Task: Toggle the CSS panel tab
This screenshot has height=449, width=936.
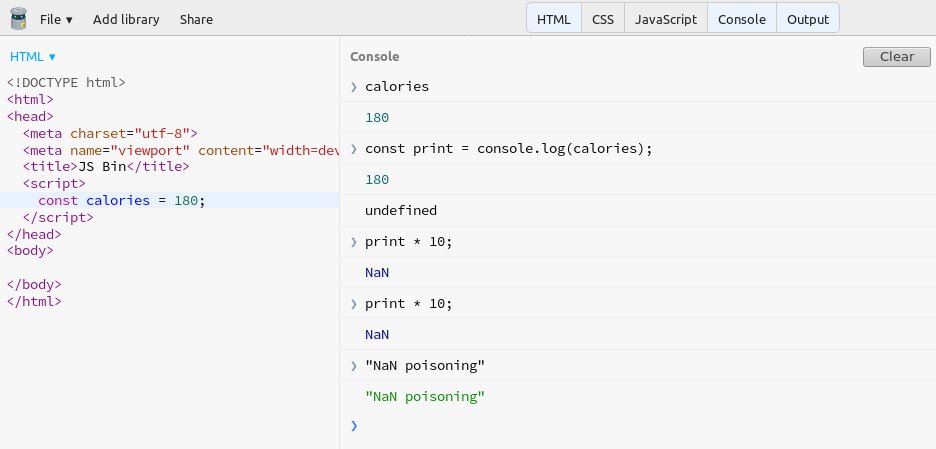Action: 603,19
